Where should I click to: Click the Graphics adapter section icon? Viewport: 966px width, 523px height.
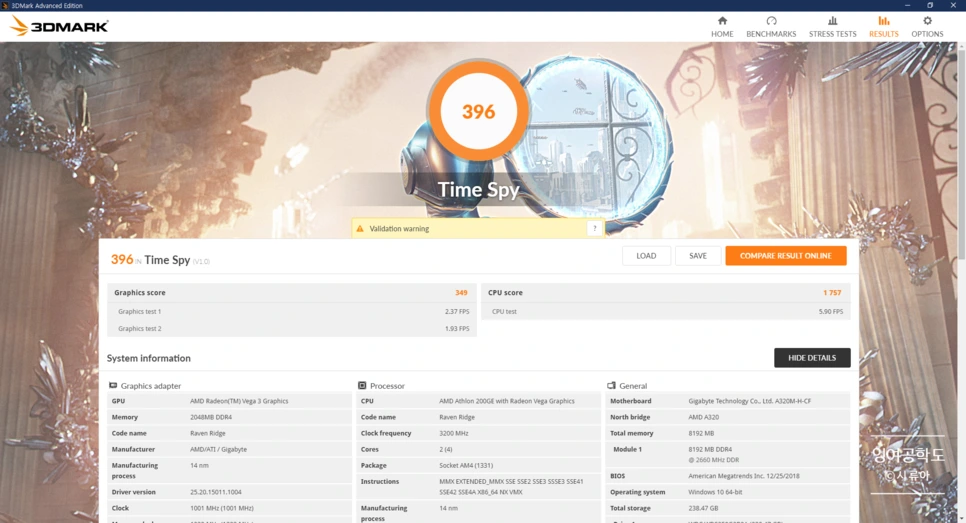pyautogui.click(x=113, y=386)
